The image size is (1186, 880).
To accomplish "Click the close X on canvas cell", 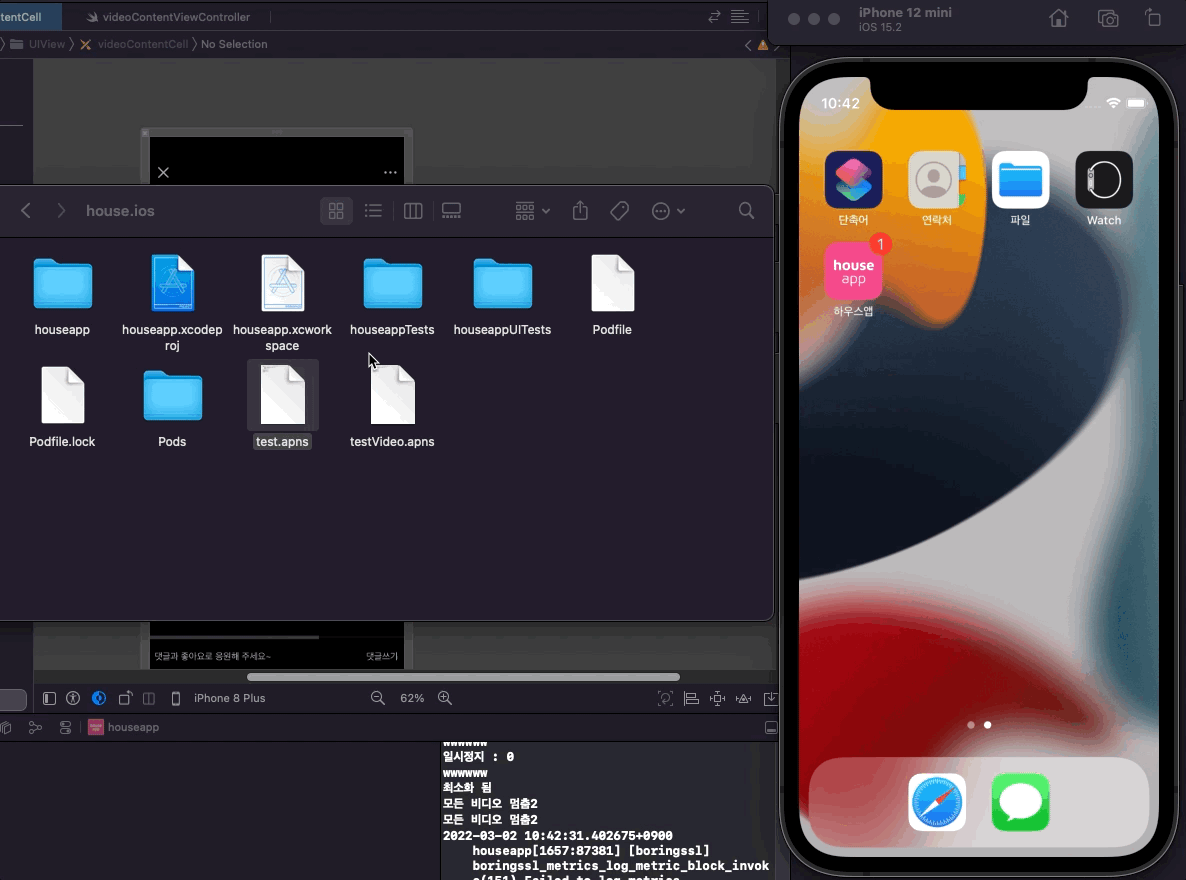I will click(163, 173).
